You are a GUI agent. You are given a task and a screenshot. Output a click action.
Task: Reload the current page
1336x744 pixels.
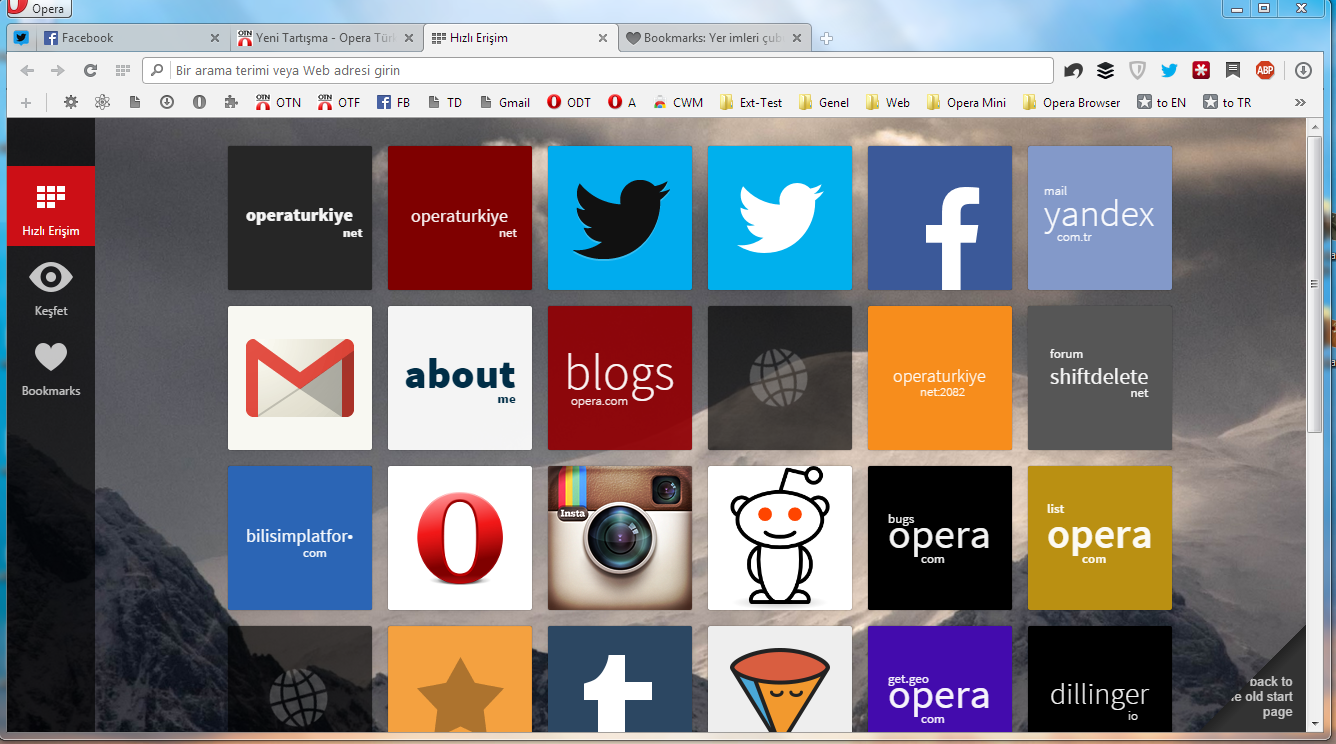[x=90, y=70]
